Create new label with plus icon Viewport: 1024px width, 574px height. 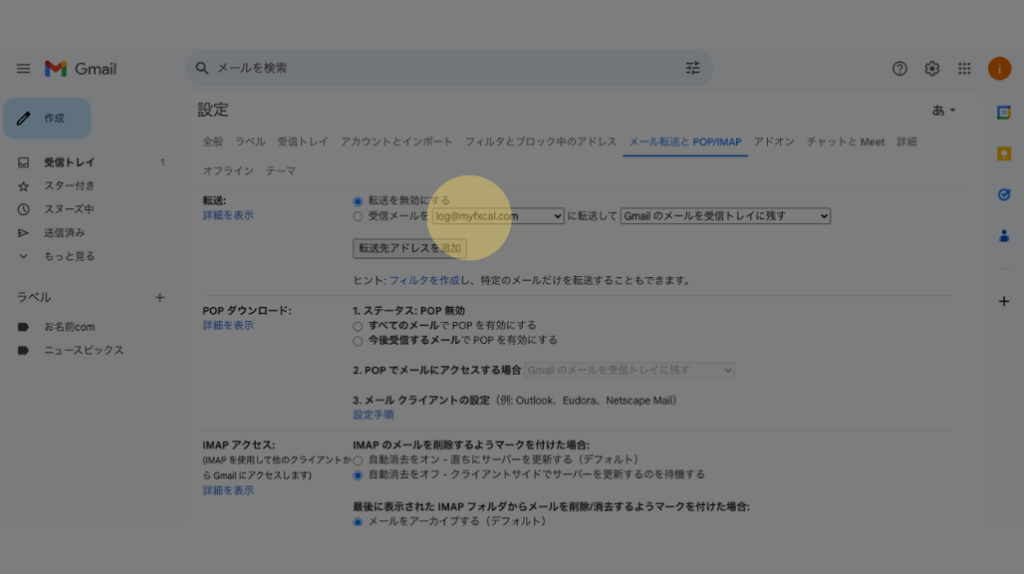(159, 297)
